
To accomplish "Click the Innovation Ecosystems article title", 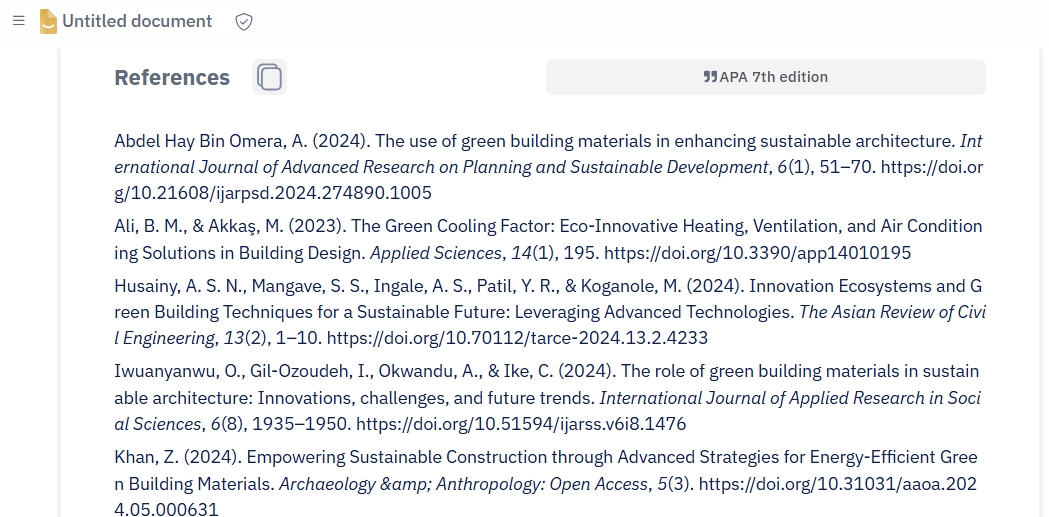I will point(549,299).
